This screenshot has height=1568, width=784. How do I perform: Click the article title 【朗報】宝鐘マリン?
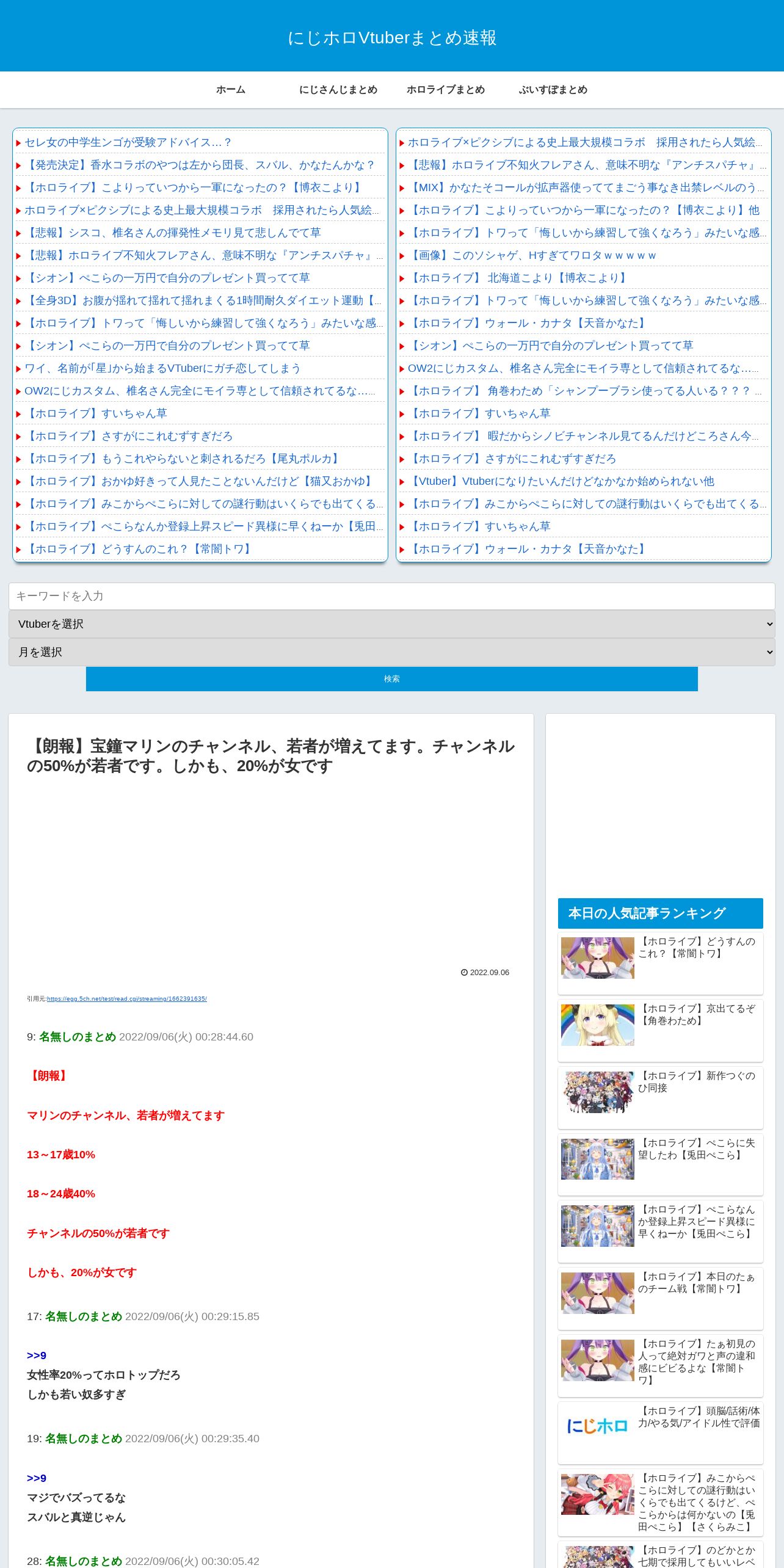pyautogui.click(x=270, y=756)
